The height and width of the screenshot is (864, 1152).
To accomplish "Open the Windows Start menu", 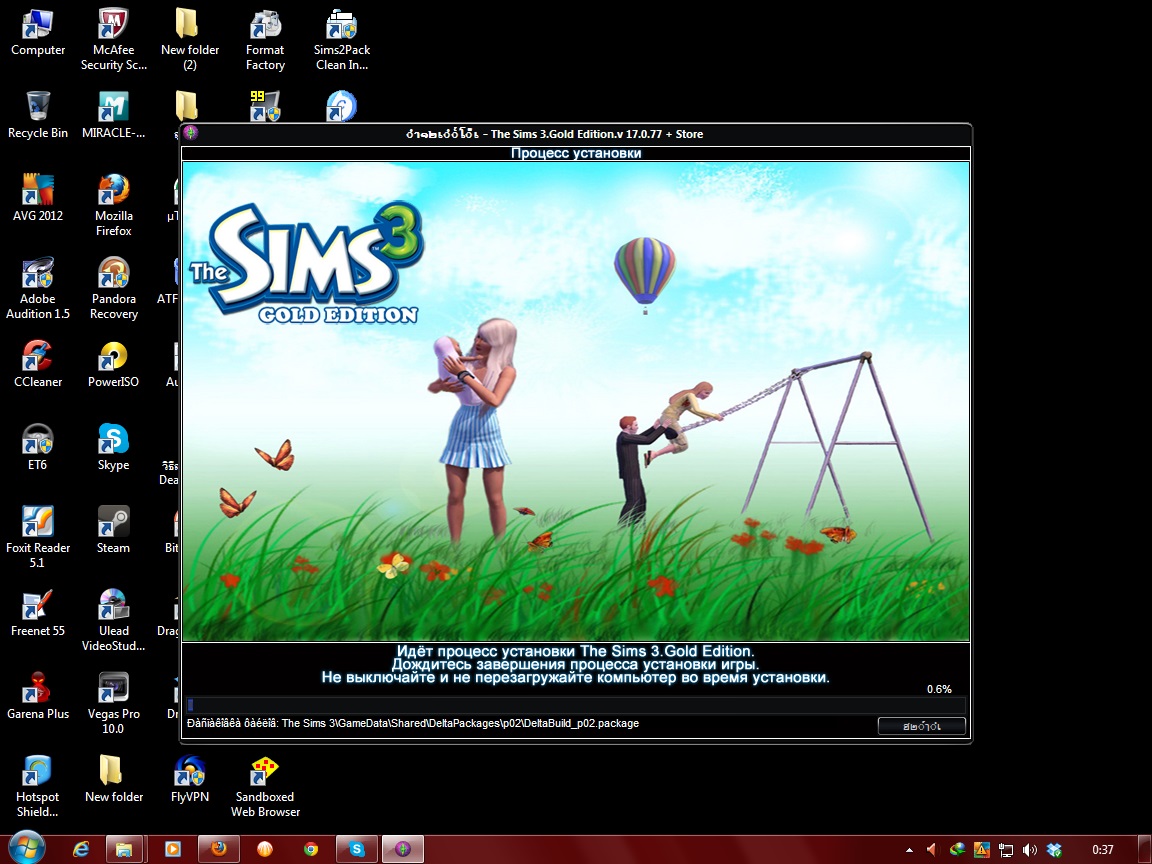I will 26,849.
